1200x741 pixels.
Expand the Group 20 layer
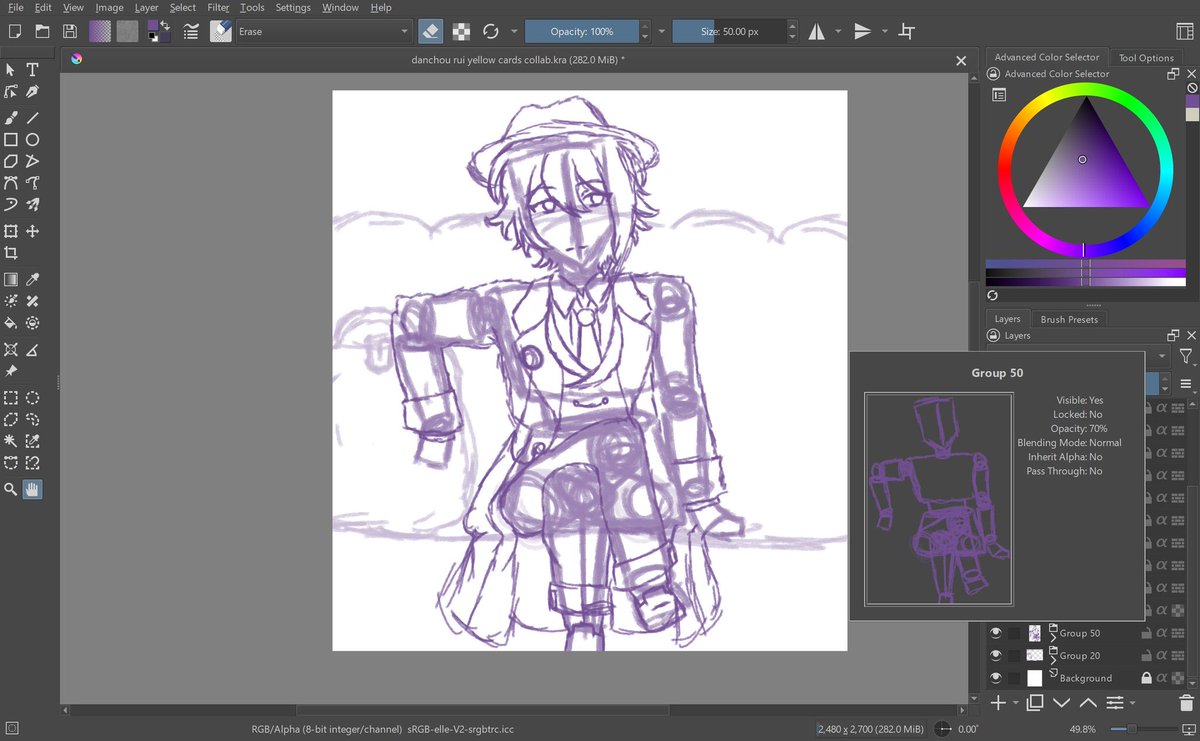[x=1052, y=659]
